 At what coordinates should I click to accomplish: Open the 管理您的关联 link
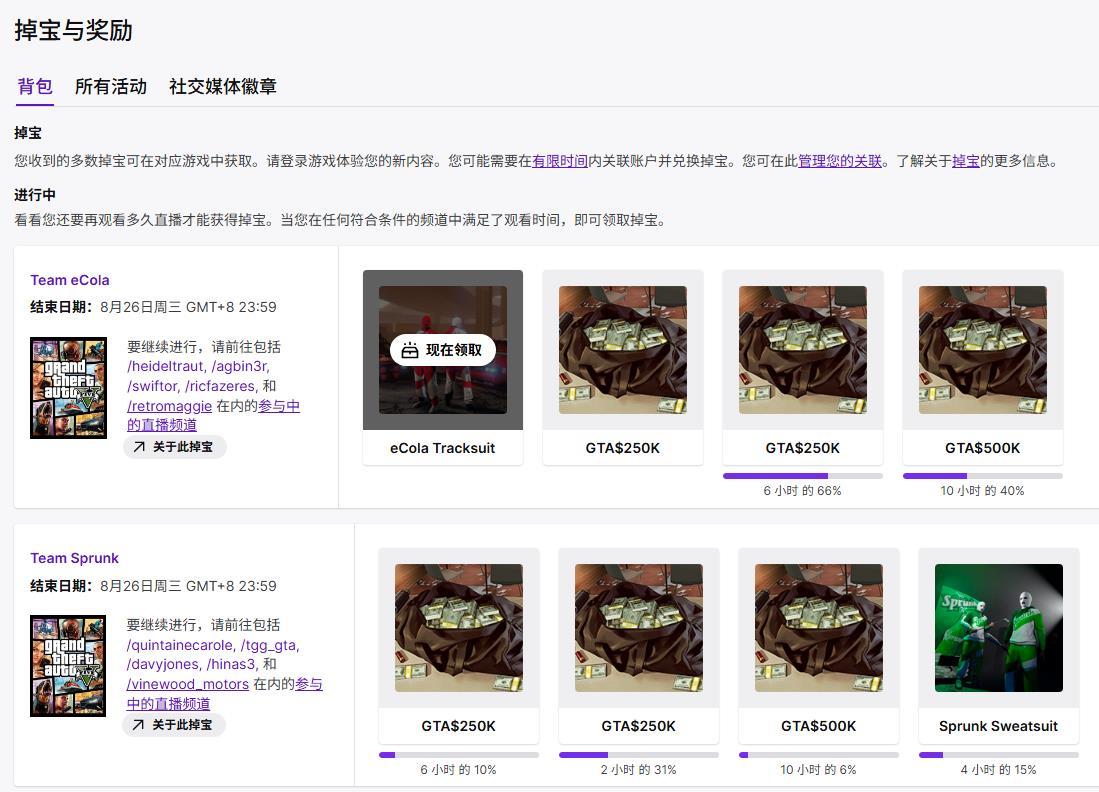coord(840,161)
